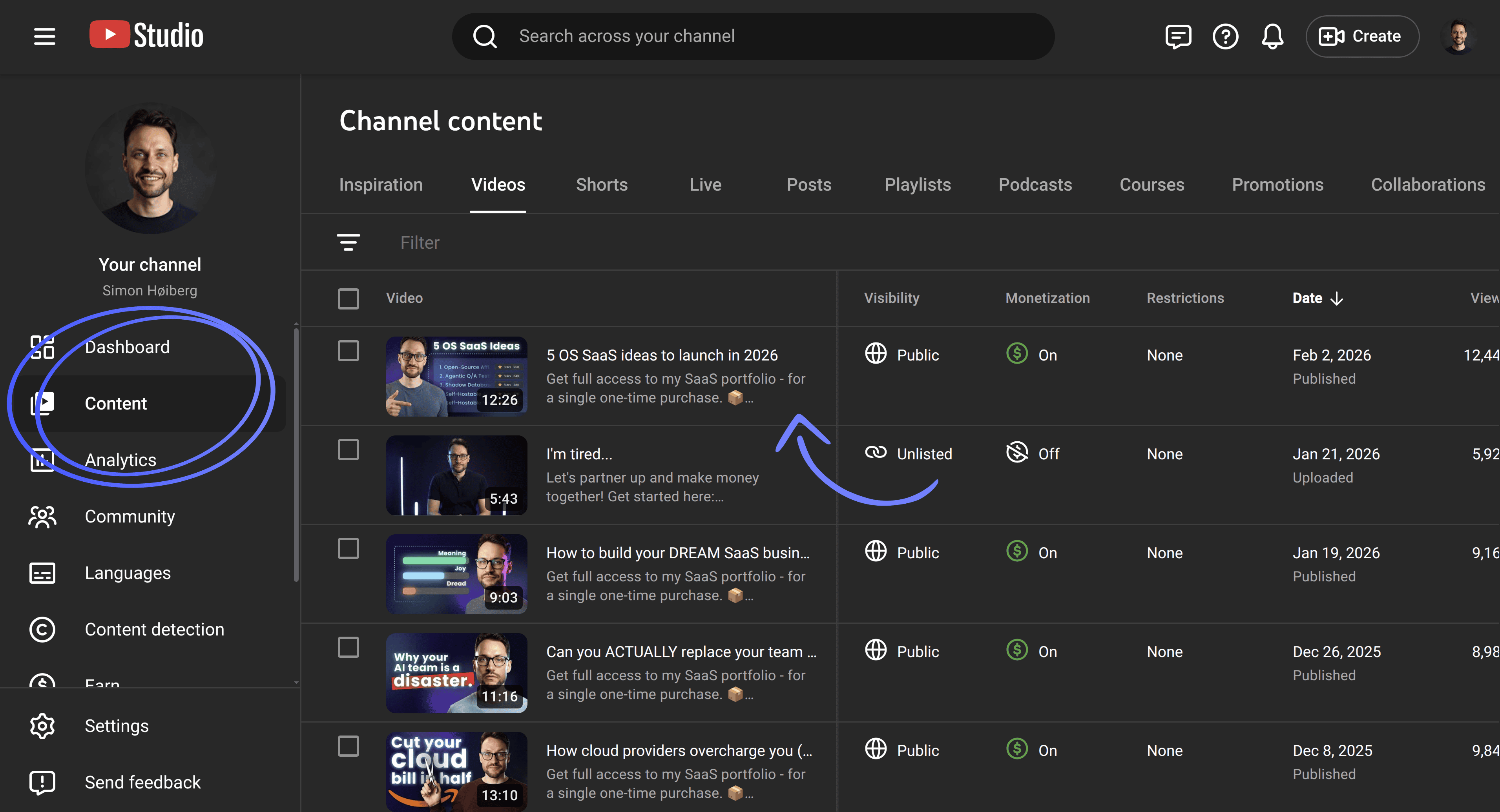Open the filter options icon above the video list
The image size is (1500, 812).
coord(348,242)
